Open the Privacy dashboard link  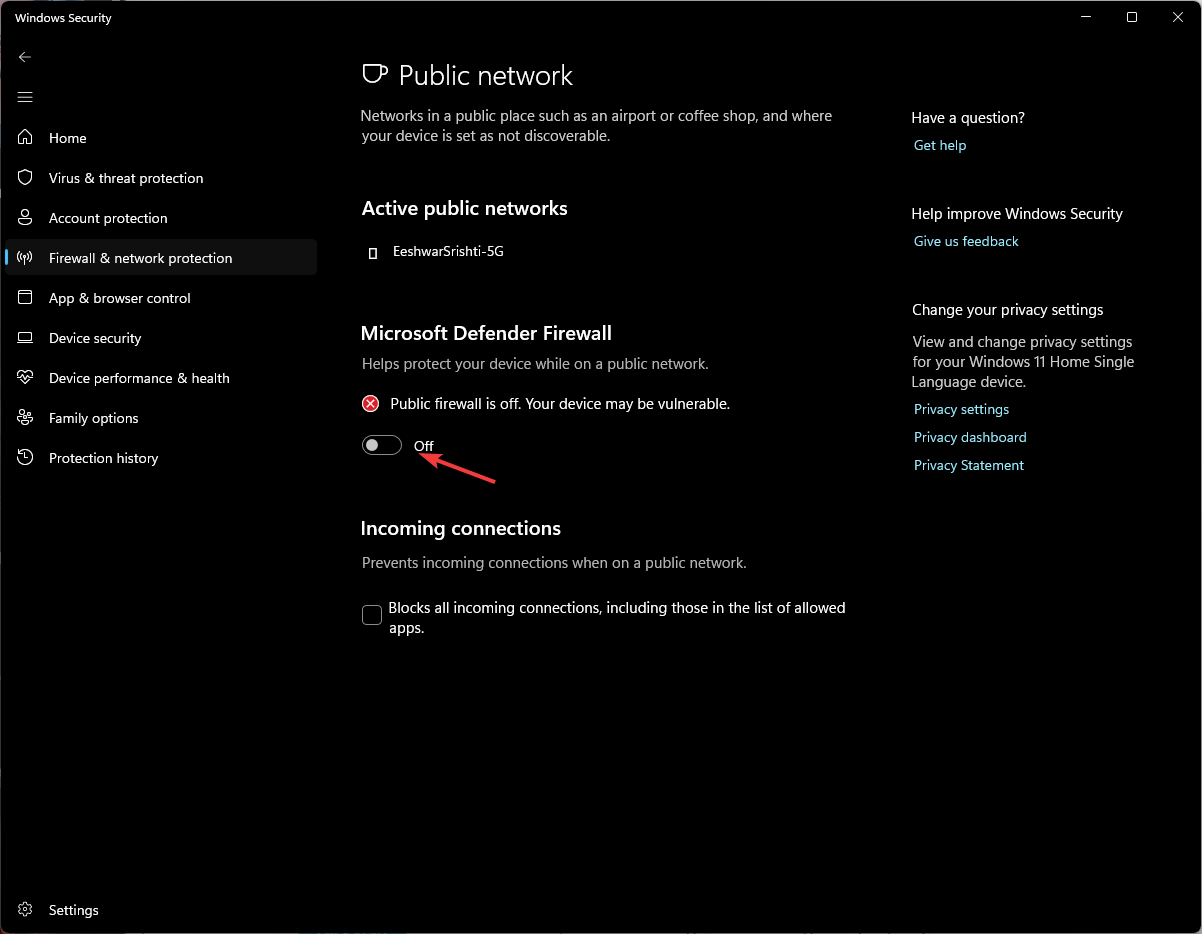tap(970, 437)
